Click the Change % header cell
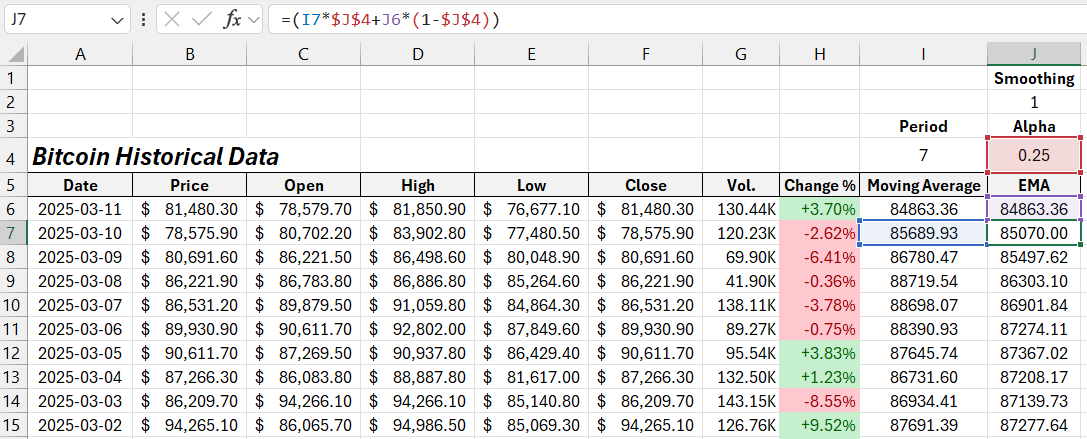This screenshot has height=439, width=1087. click(x=819, y=185)
